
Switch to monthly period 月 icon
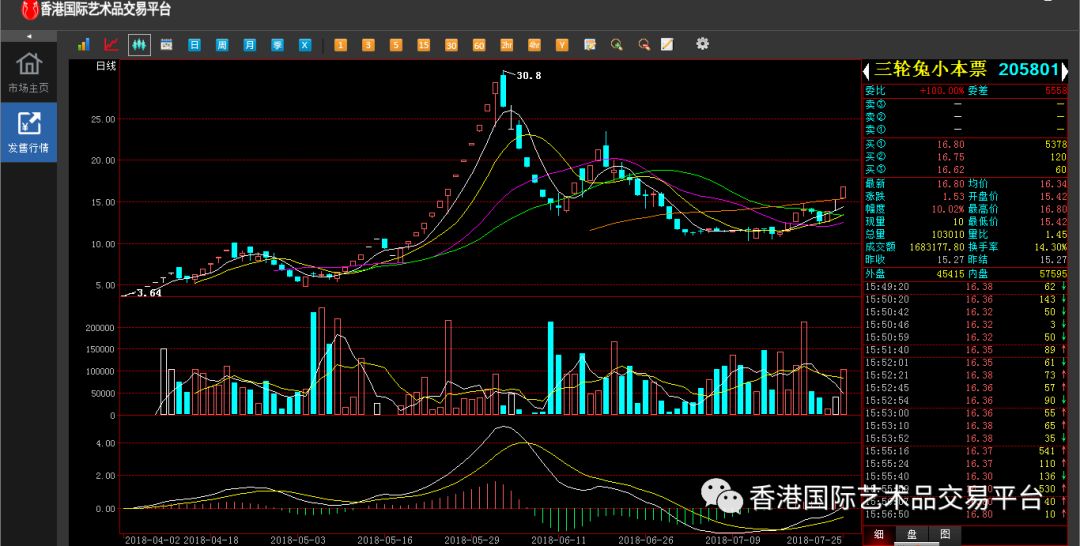point(249,45)
